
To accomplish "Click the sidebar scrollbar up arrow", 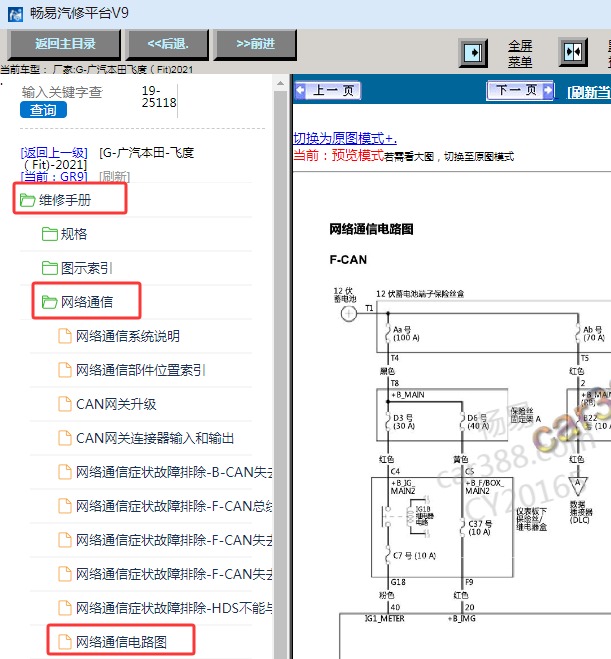I will 280,84.
